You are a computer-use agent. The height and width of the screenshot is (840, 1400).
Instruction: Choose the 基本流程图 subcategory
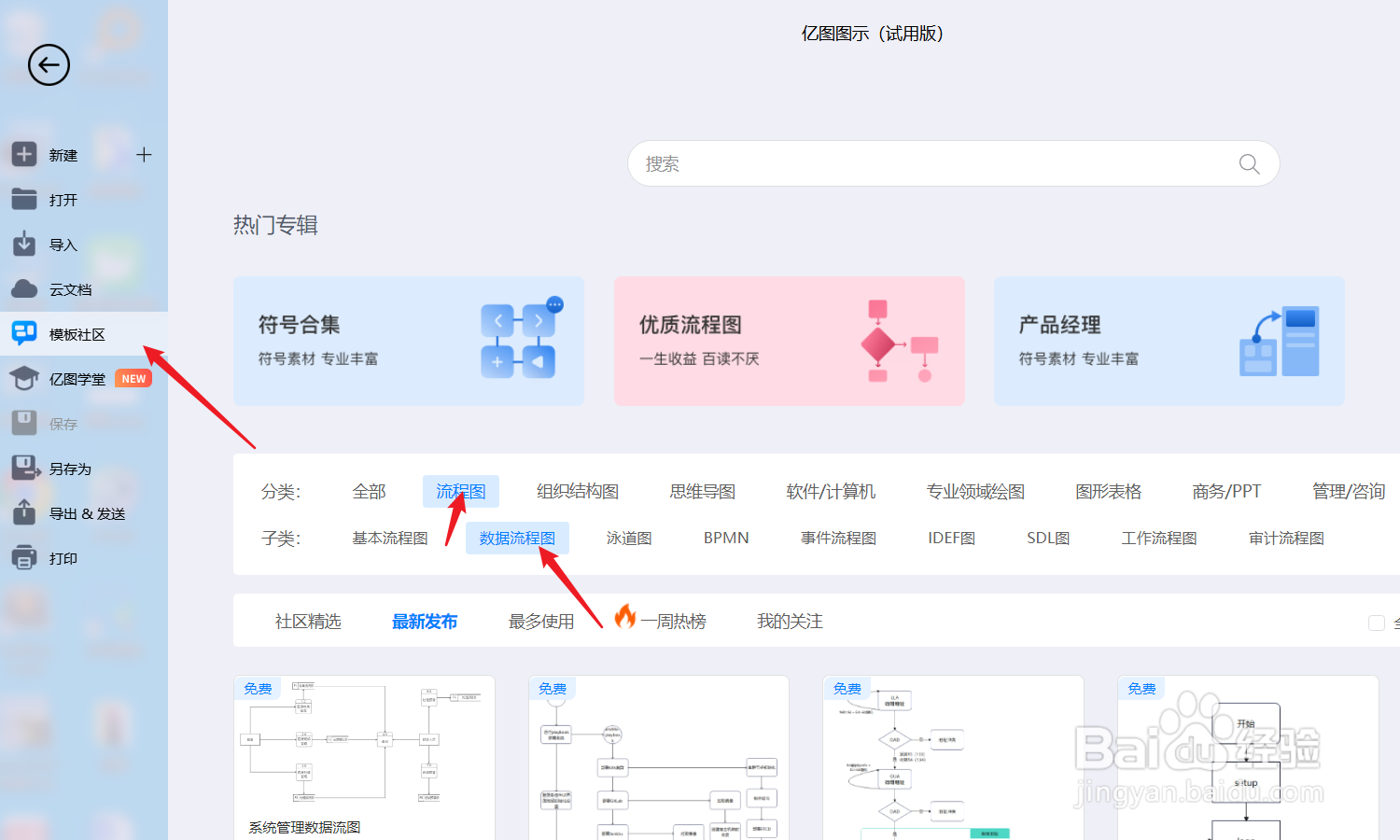coord(390,538)
